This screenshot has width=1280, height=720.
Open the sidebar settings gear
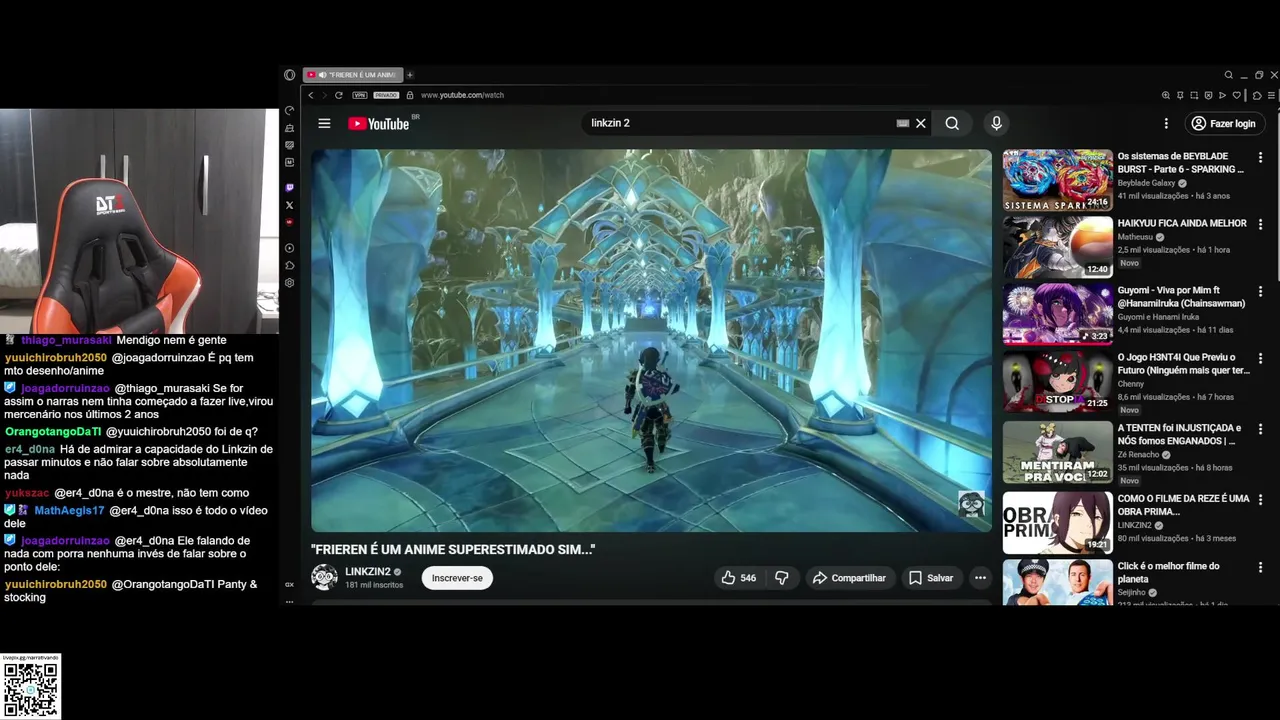(289, 283)
